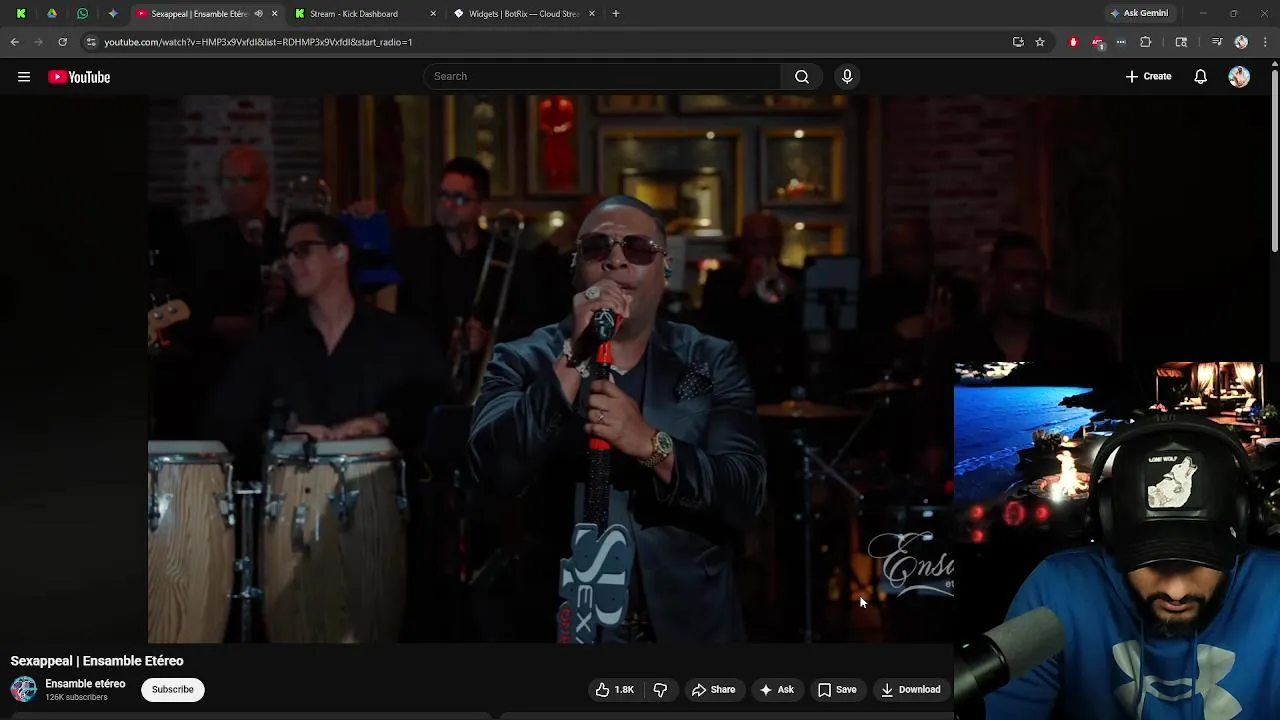Close the Widgets | BotRix tab

592,14
